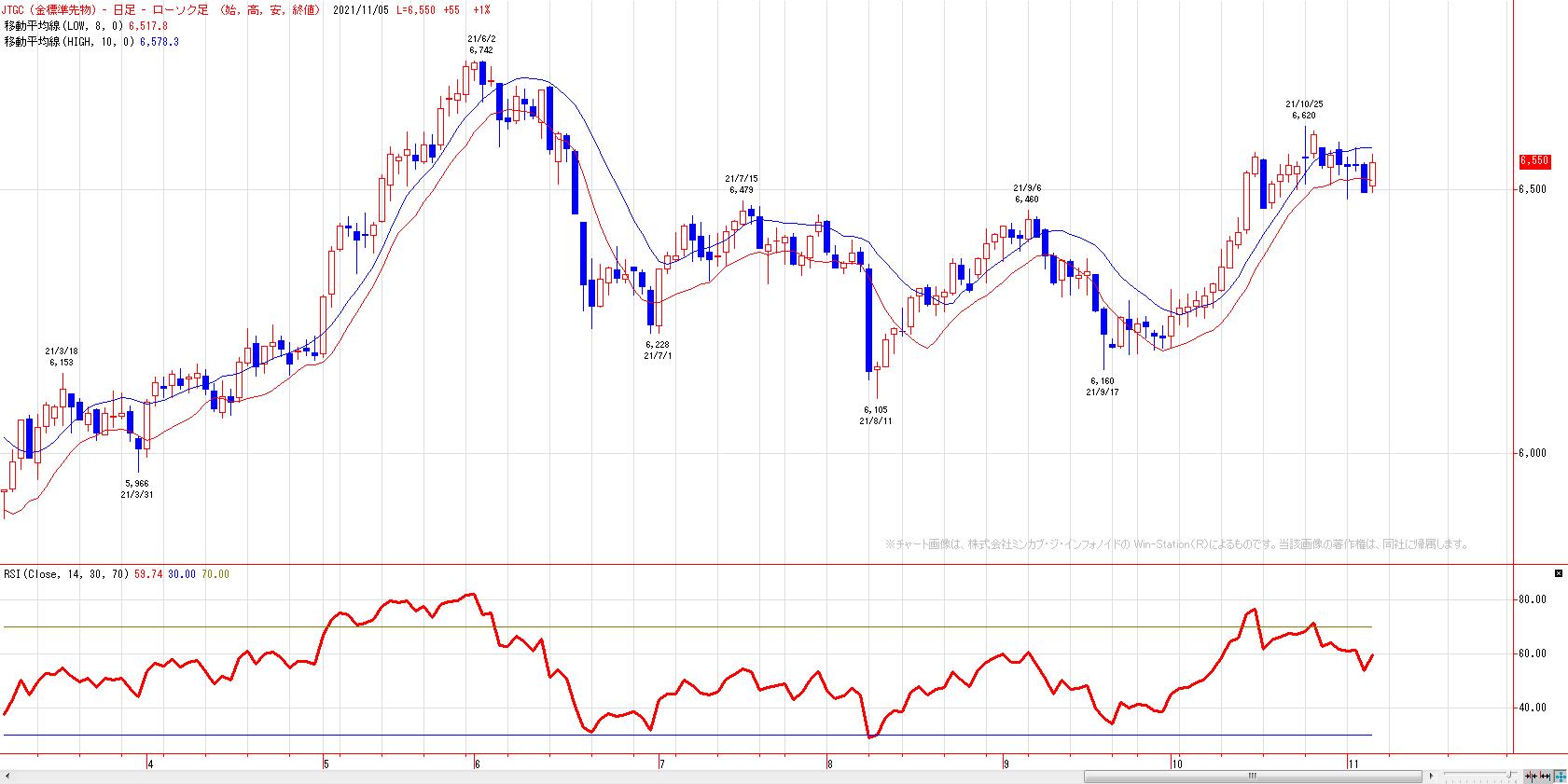
Task: Click the red 6,550 current price tag
Action: pyautogui.click(x=1533, y=160)
